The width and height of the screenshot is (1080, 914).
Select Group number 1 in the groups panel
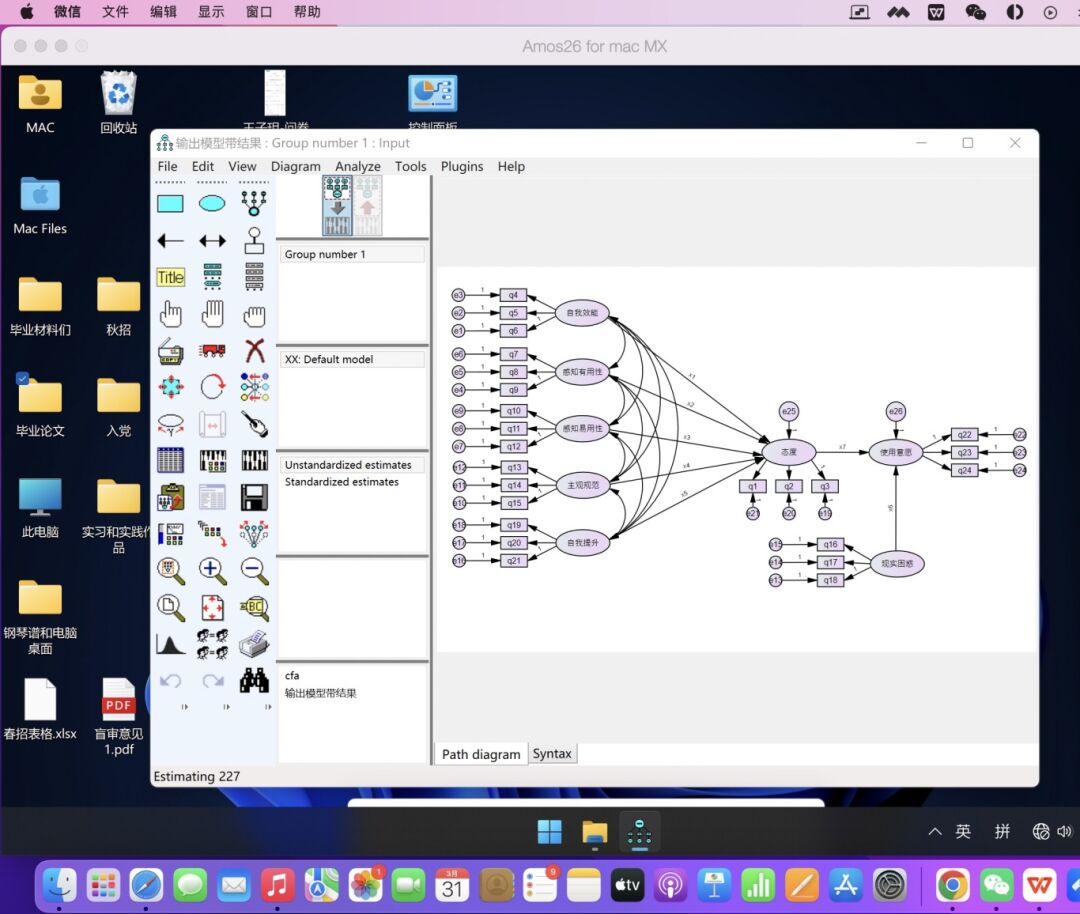(325, 255)
